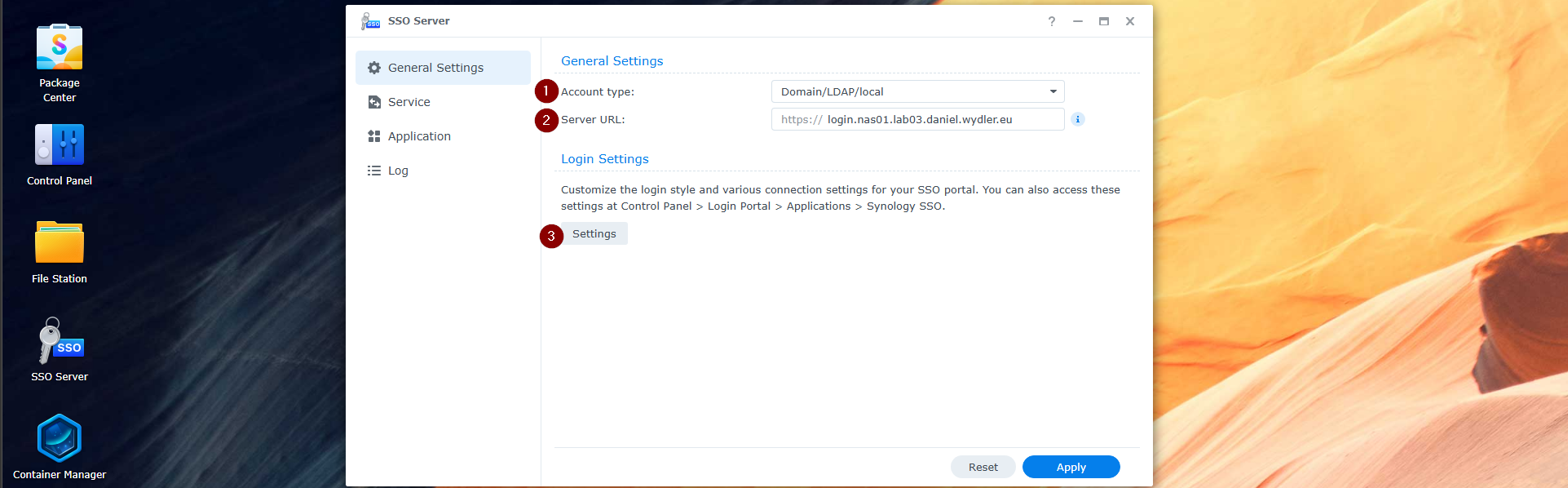Screen dimensions: 1568x488
Task: Open SSO Server help question mark
Action: point(1052,21)
